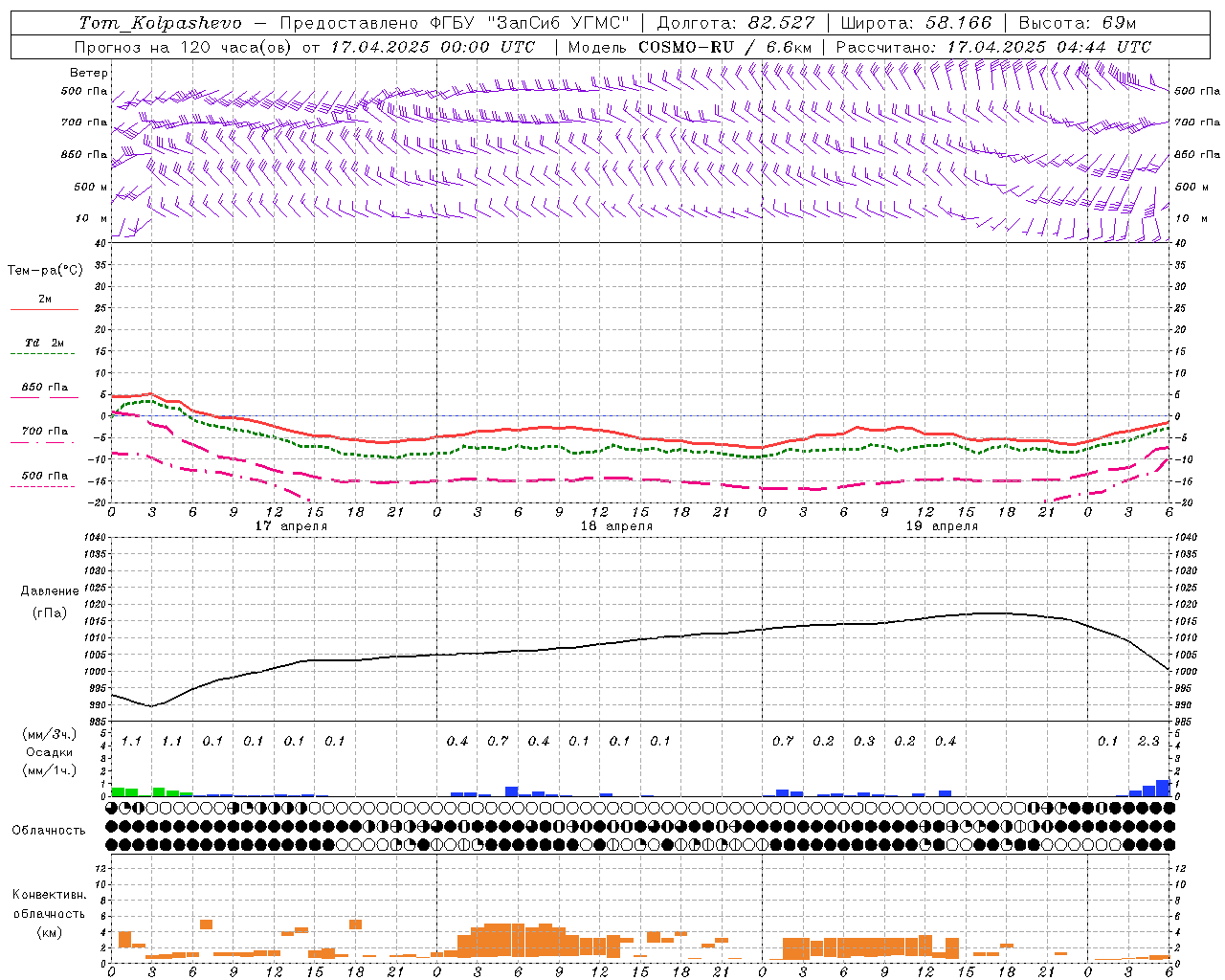Screen dimensions: 1225x980
Task: Click the "(мм/1ч.)" hourly precipitation label
Action: tap(50, 770)
